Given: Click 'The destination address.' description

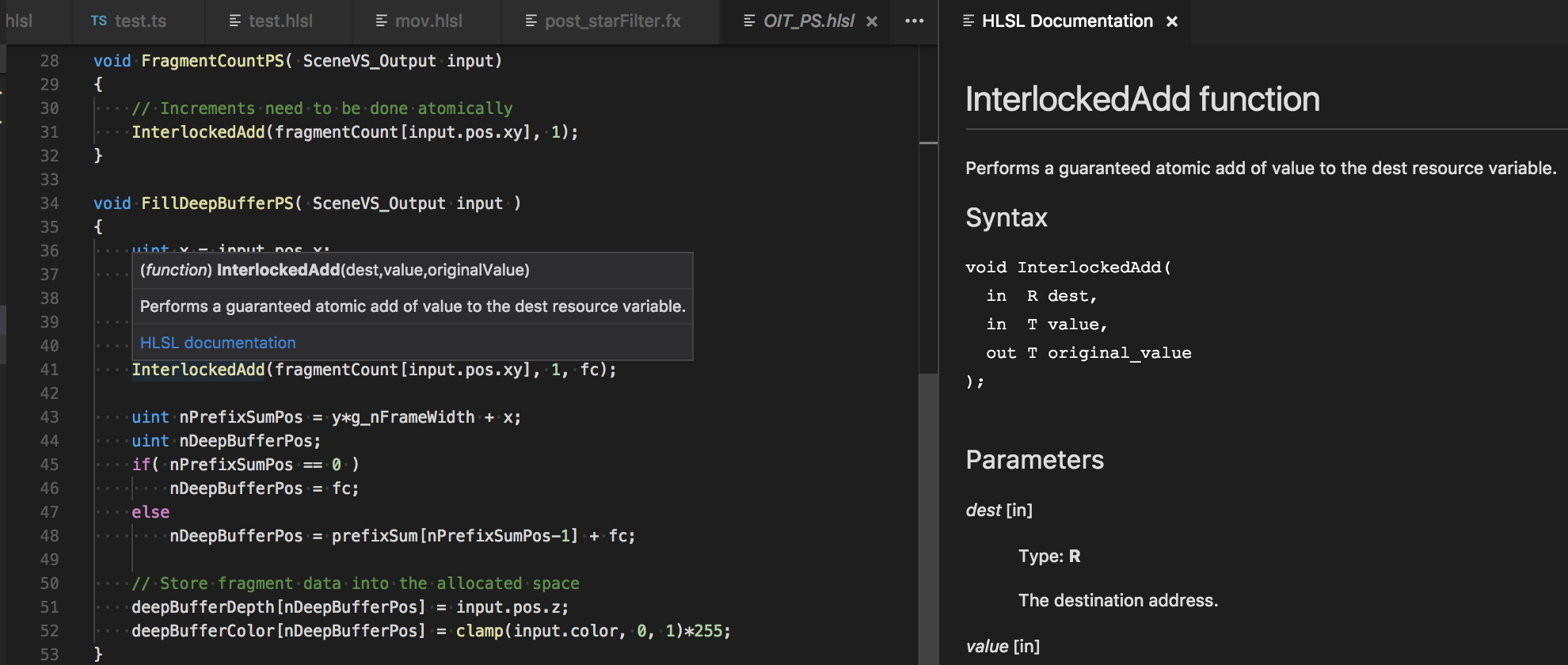Looking at the screenshot, I should click(x=1118, y=601).
